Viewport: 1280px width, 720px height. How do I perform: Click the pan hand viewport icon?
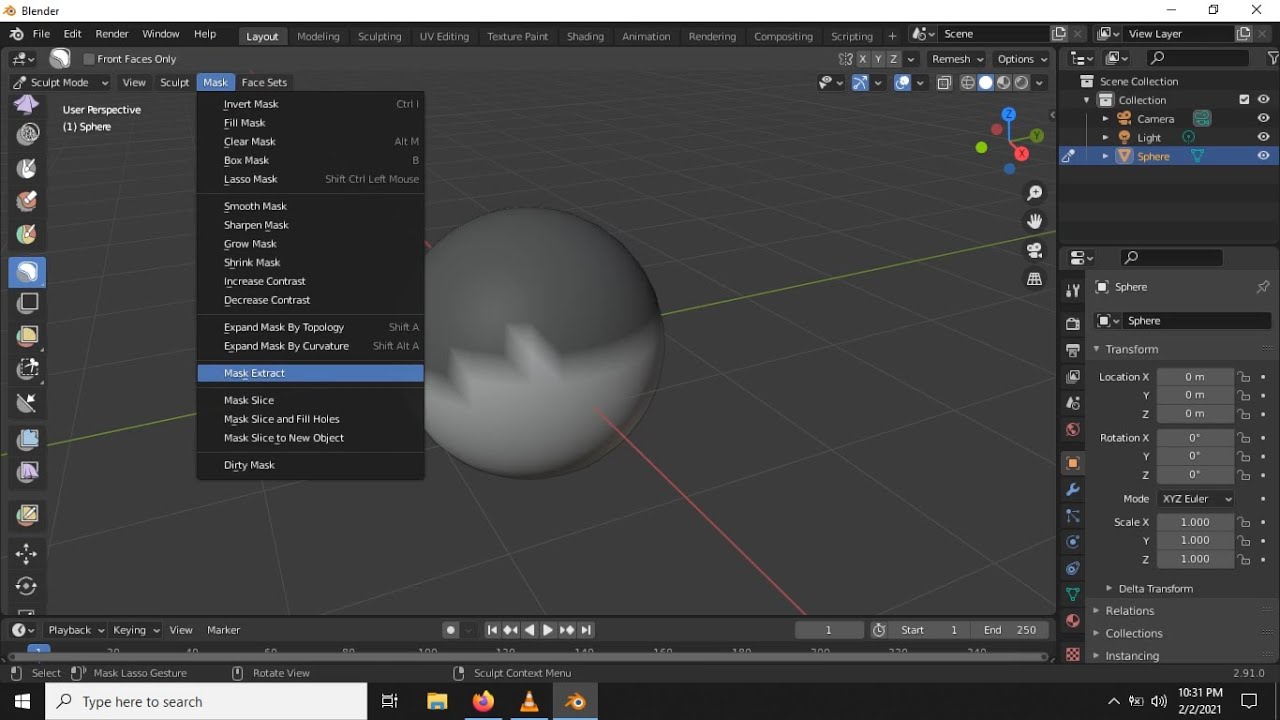1035,221
